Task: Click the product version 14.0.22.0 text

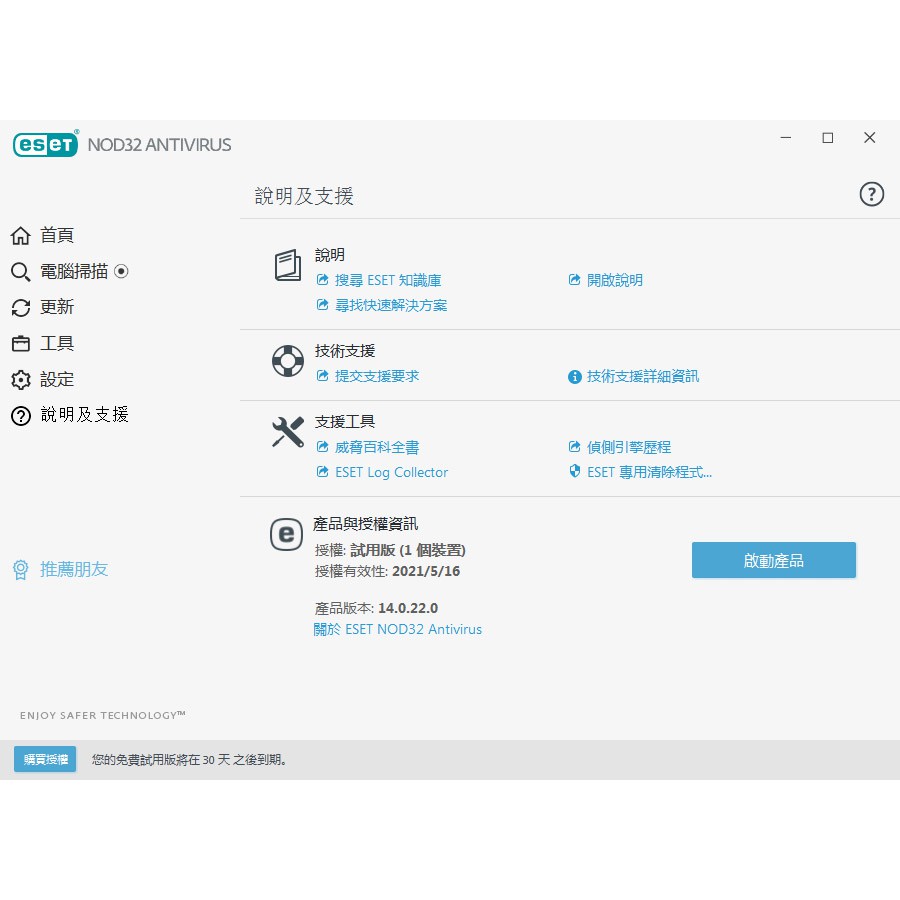Action: tap(408, 608)
